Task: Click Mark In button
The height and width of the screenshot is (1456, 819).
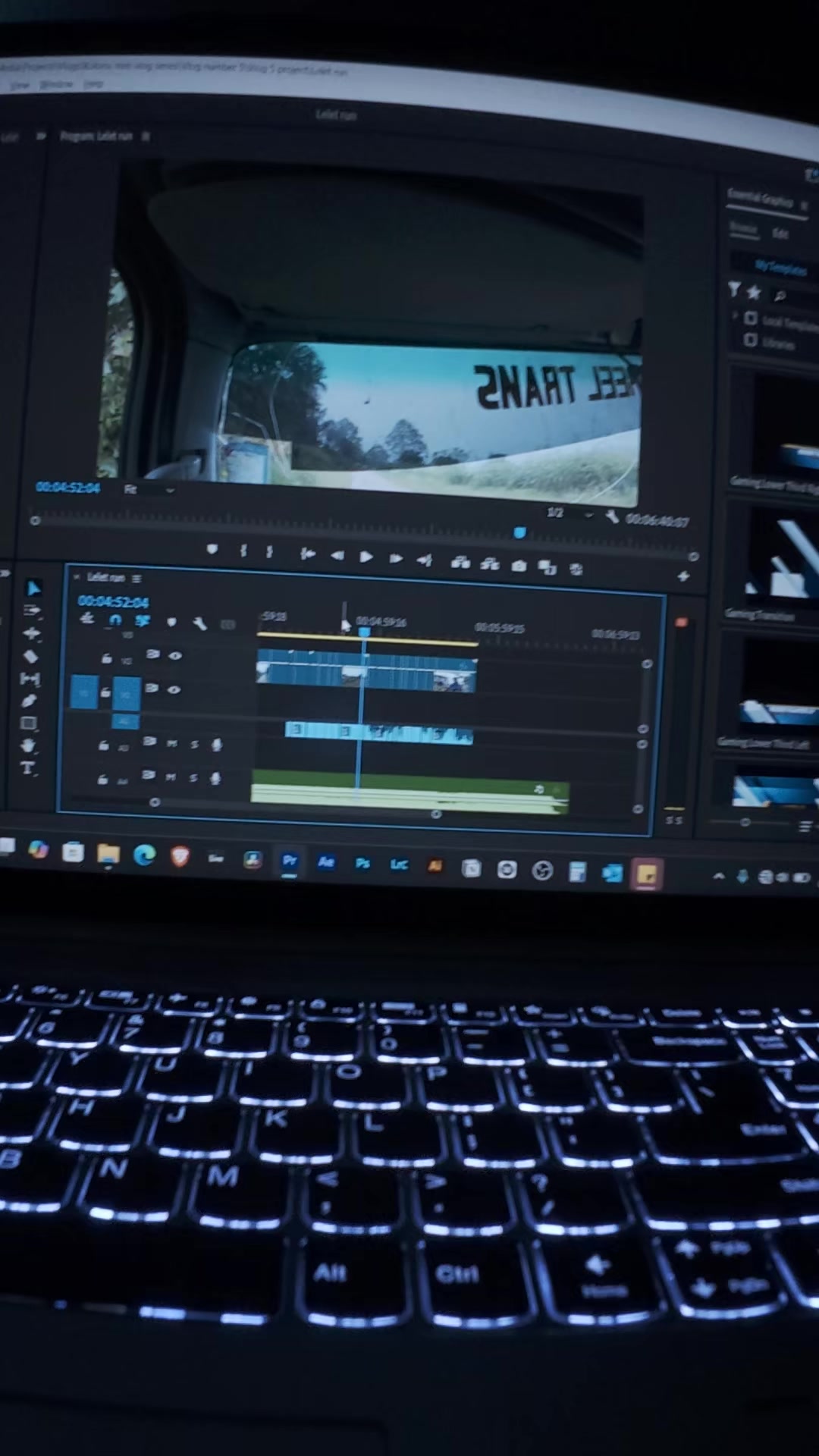Action: (x=243, y=551)
